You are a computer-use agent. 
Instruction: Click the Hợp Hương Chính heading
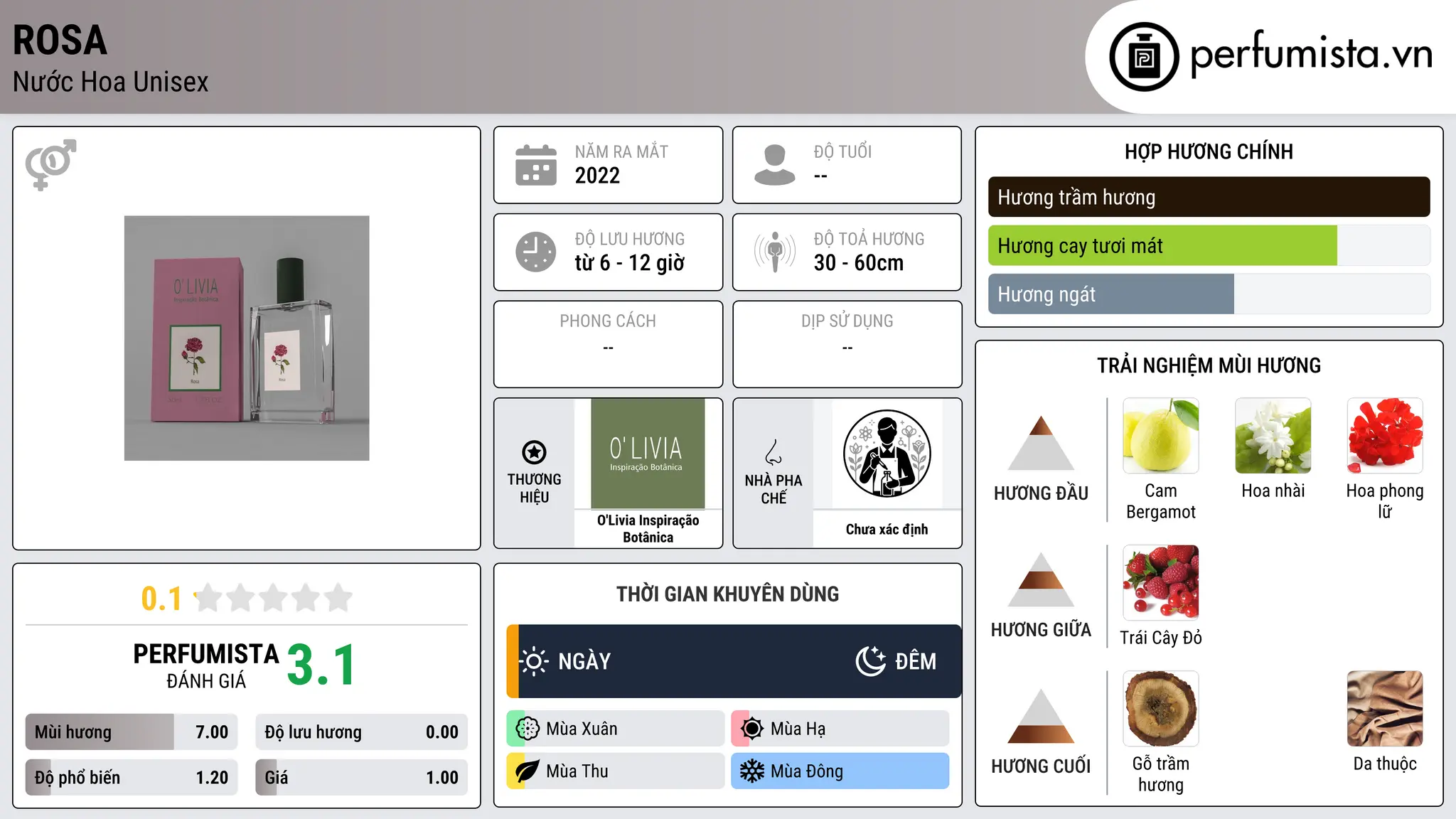(x=1209, y=151)
